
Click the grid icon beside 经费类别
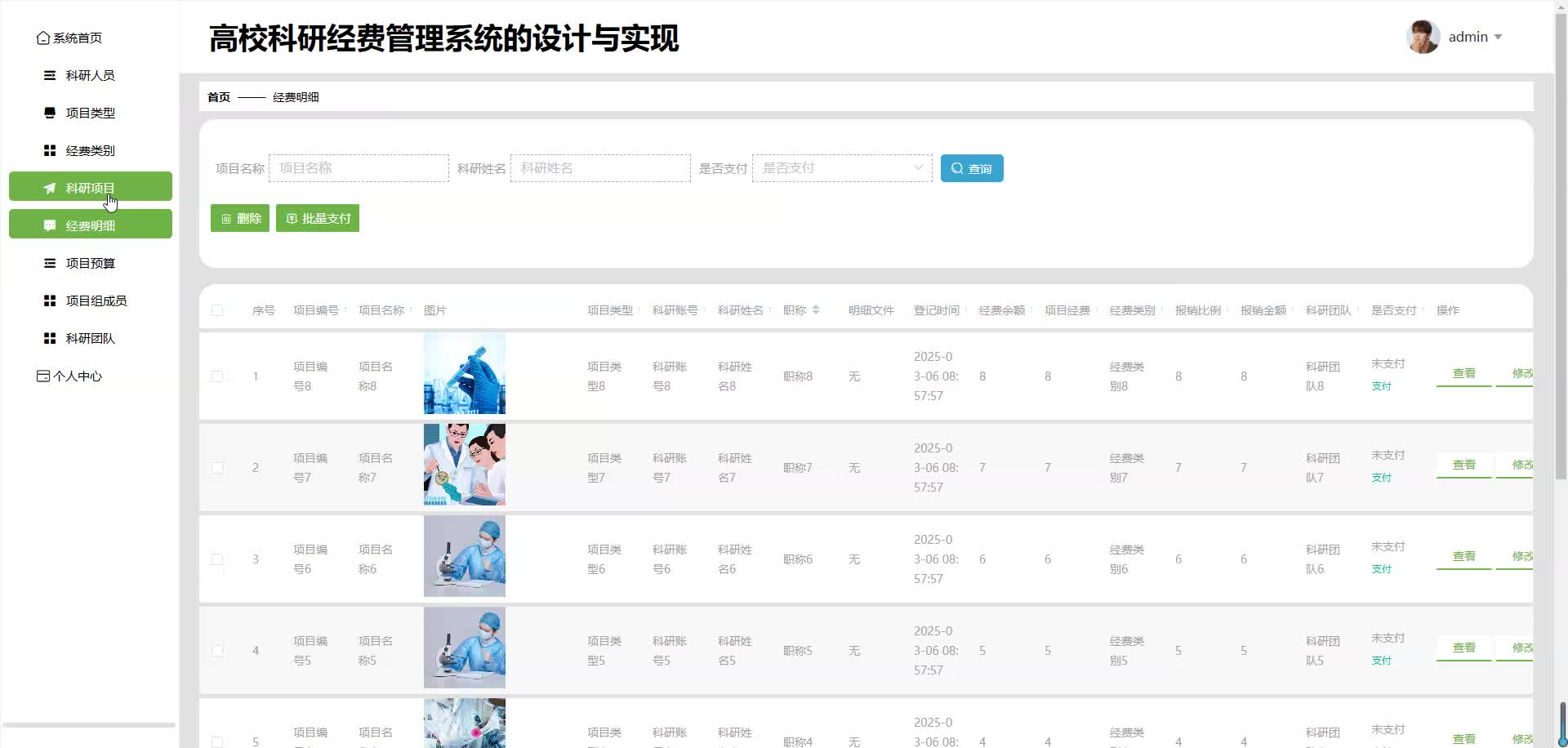(x=50, y=151)
